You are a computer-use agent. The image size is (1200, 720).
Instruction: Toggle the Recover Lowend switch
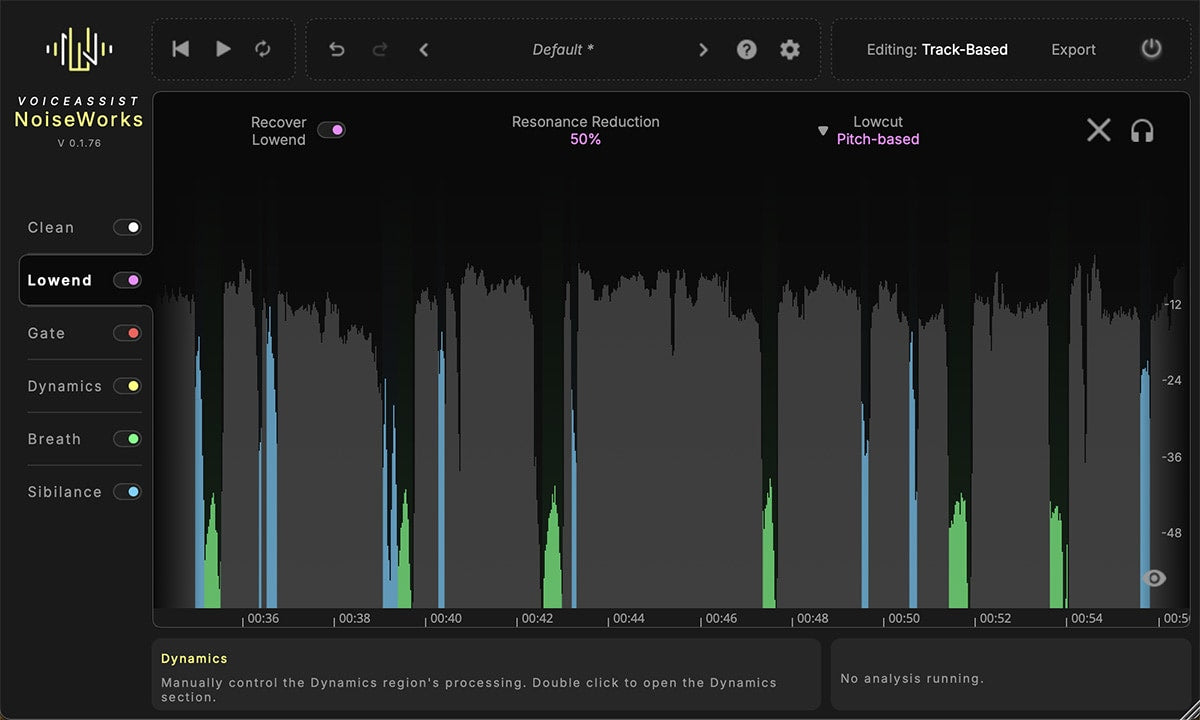point(331,130)
